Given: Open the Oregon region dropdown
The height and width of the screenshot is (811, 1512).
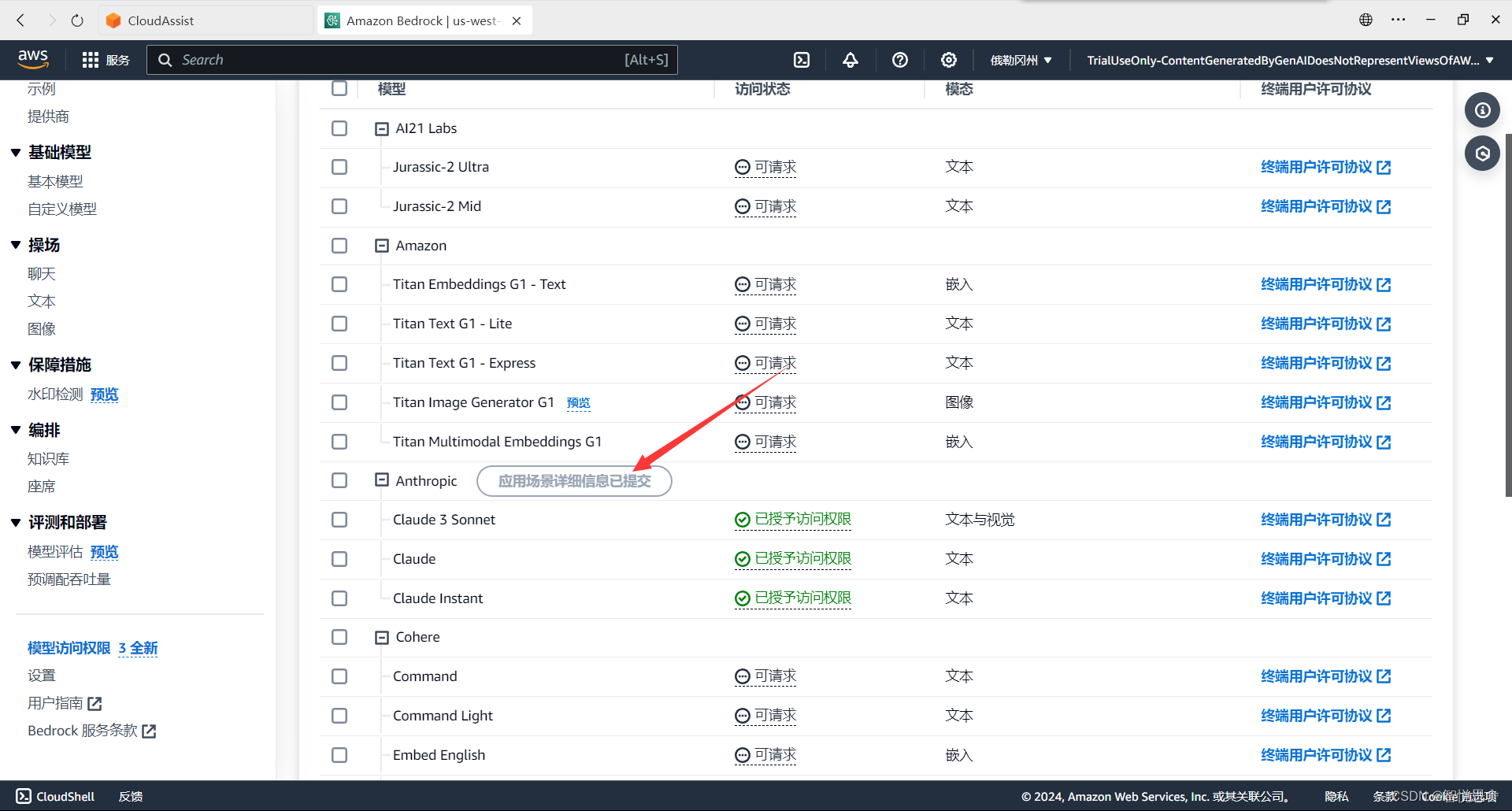Looking at the screenshot, I should (1021, 60).
